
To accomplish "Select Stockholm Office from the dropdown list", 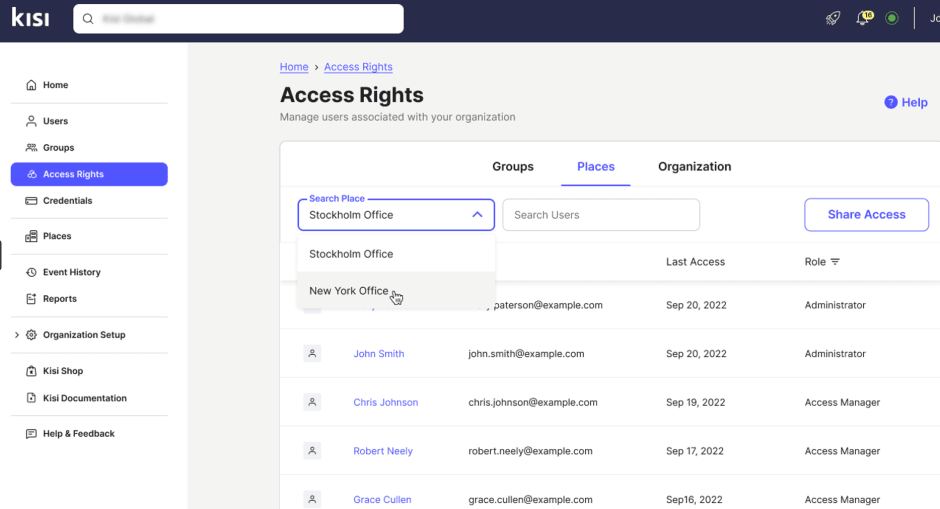I will tap(396, 254).
